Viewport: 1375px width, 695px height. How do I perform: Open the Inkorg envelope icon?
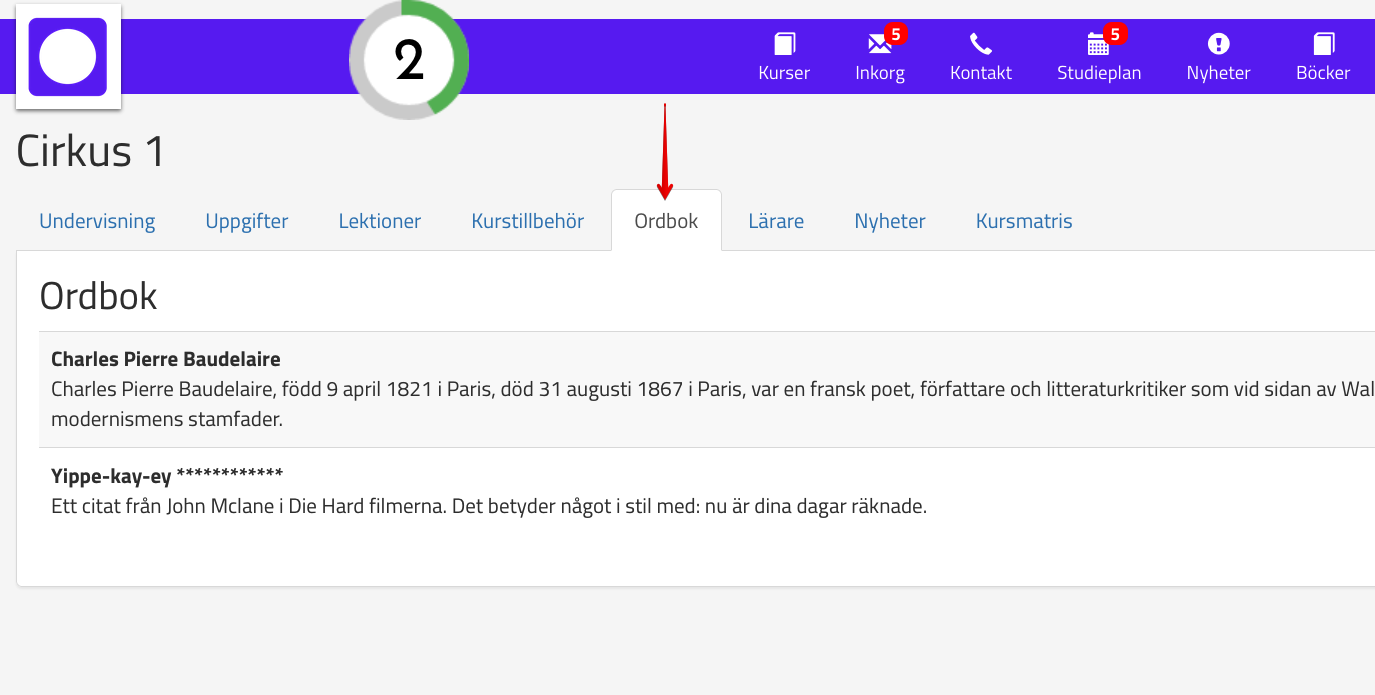879,45
